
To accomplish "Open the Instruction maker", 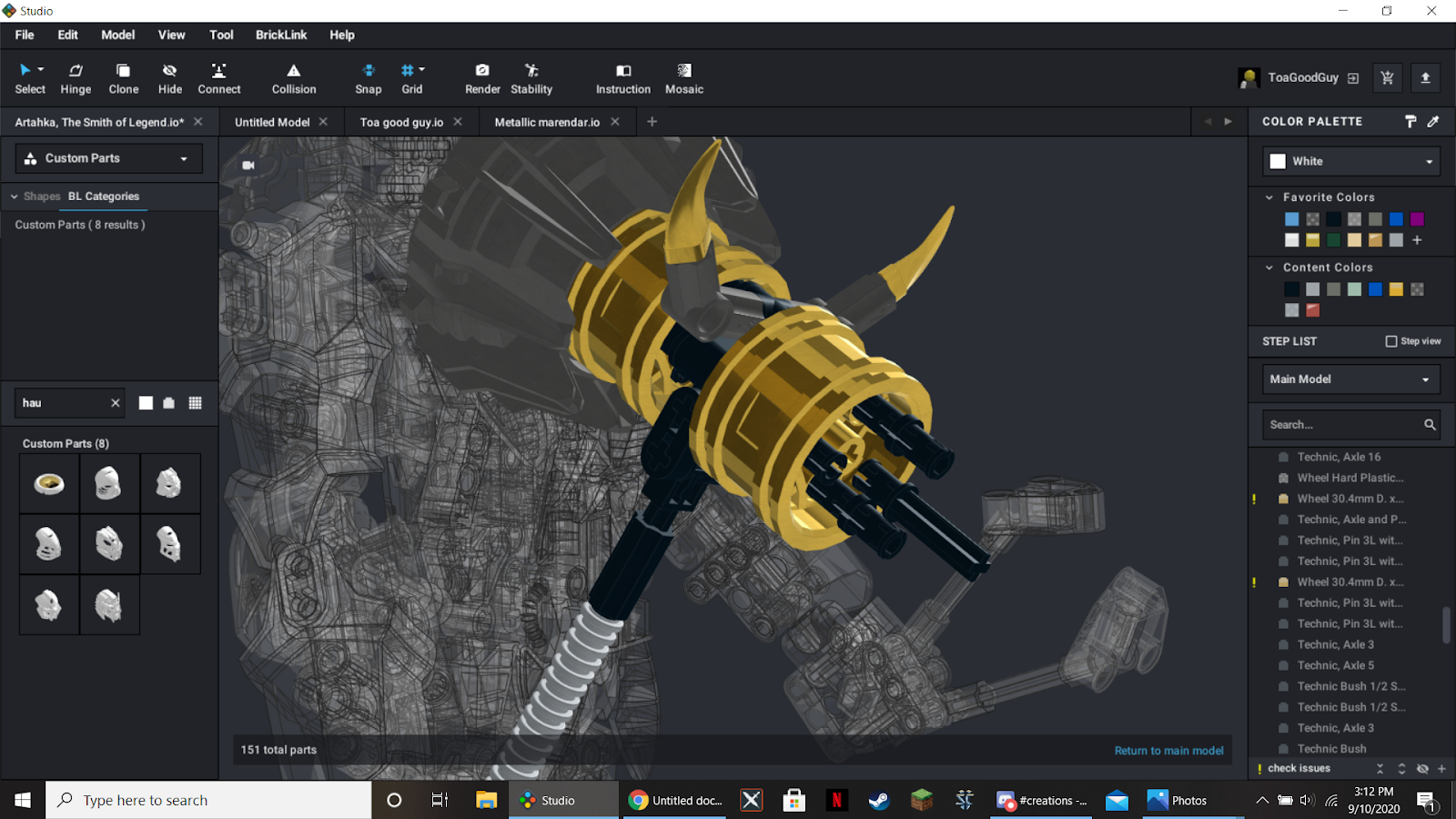I will [623, 78].
